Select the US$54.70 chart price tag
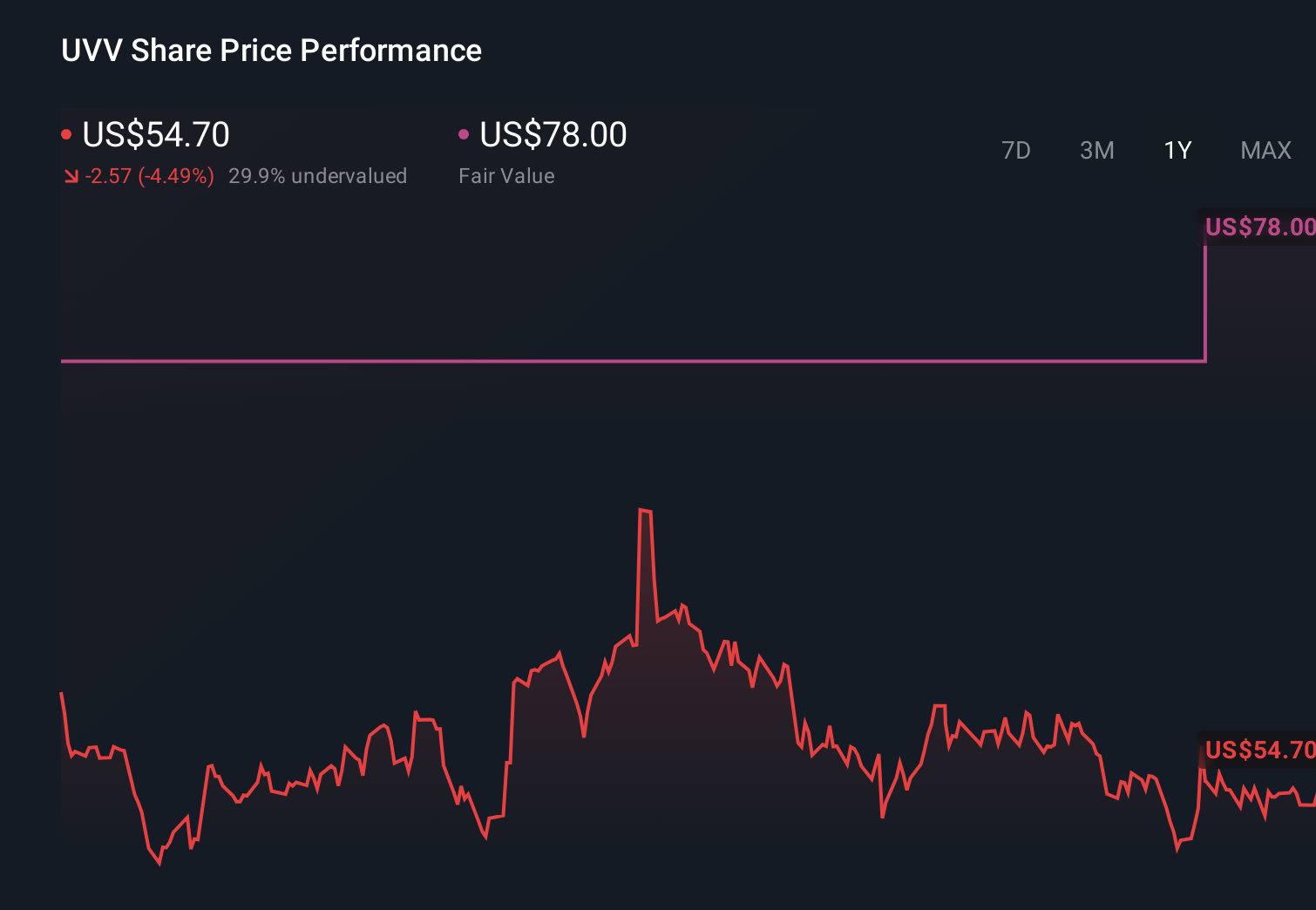This screenshot has height=910, width=1316. coord(1257,750)
